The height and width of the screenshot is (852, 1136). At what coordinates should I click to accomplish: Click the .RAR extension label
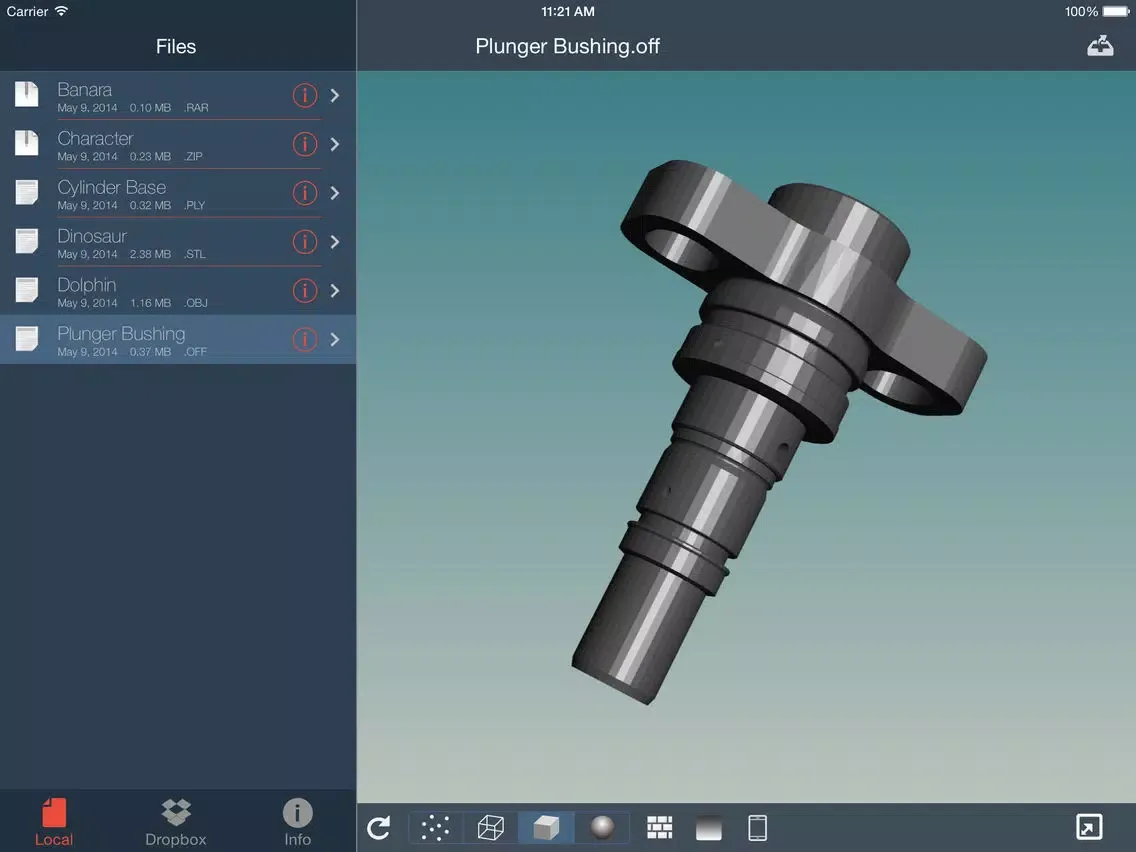click(x=196, y=108)
